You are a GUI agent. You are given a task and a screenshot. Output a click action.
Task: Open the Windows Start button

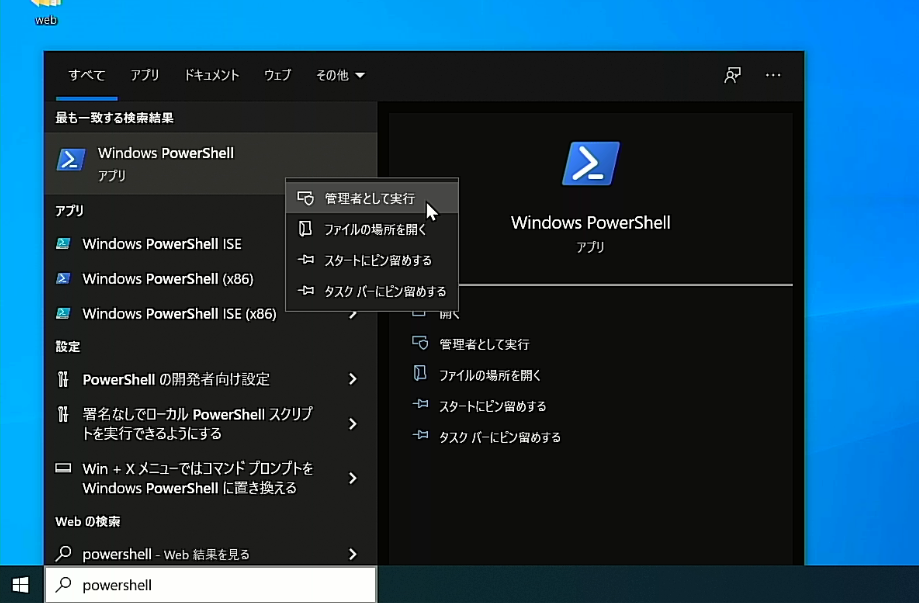[21, 584]
